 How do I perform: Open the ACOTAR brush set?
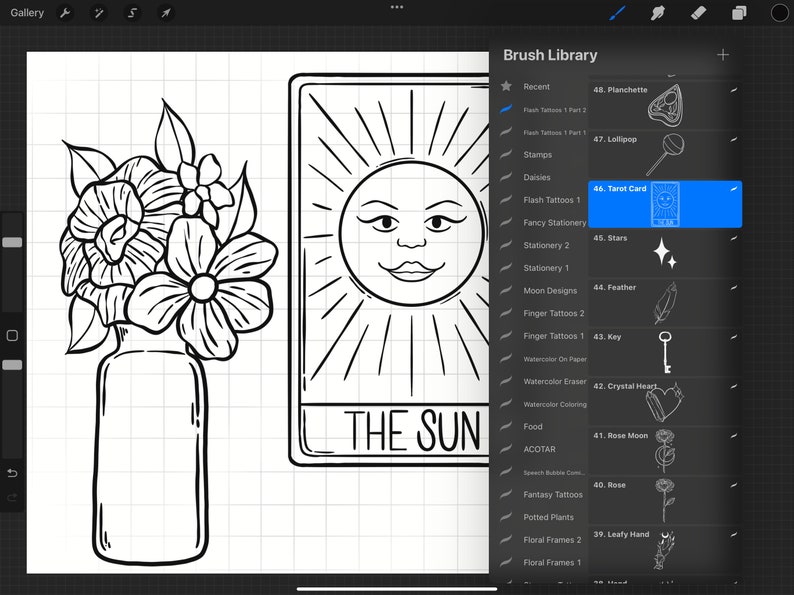pyautogui.click(x=539, y=449)
